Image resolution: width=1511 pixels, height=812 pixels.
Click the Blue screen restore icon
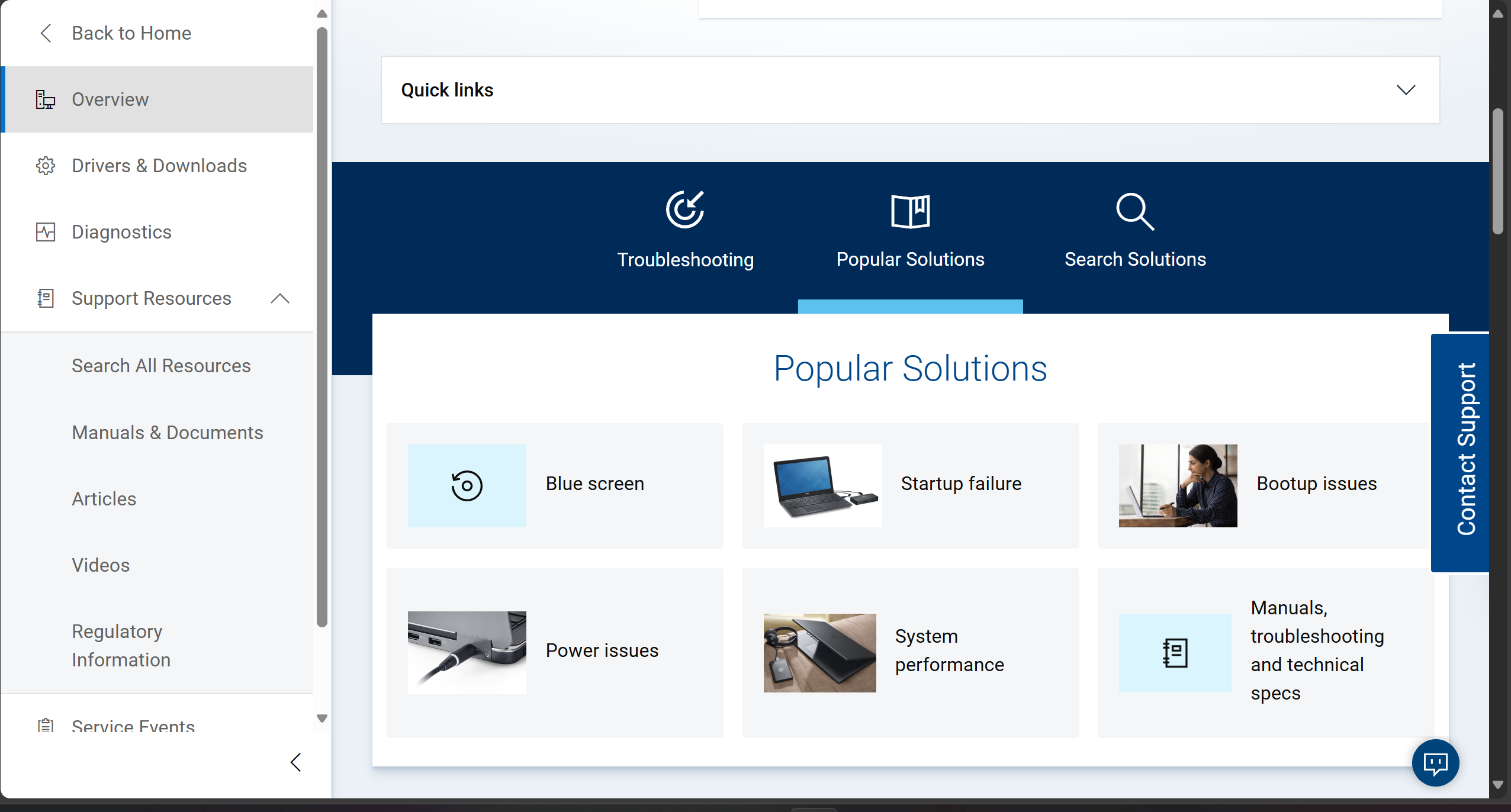467,485
